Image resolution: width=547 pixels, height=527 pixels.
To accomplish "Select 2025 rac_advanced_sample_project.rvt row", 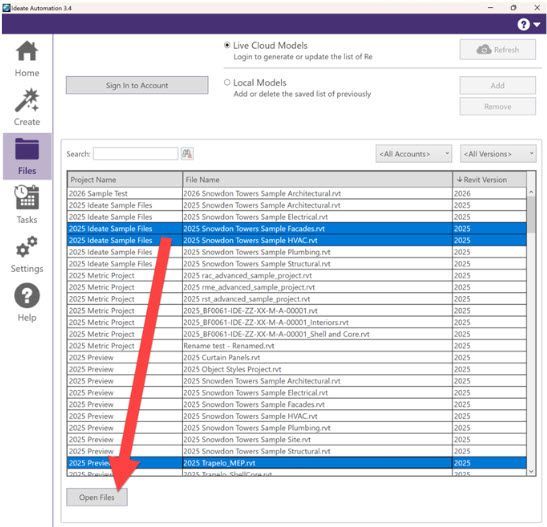I will coord(297,276).
